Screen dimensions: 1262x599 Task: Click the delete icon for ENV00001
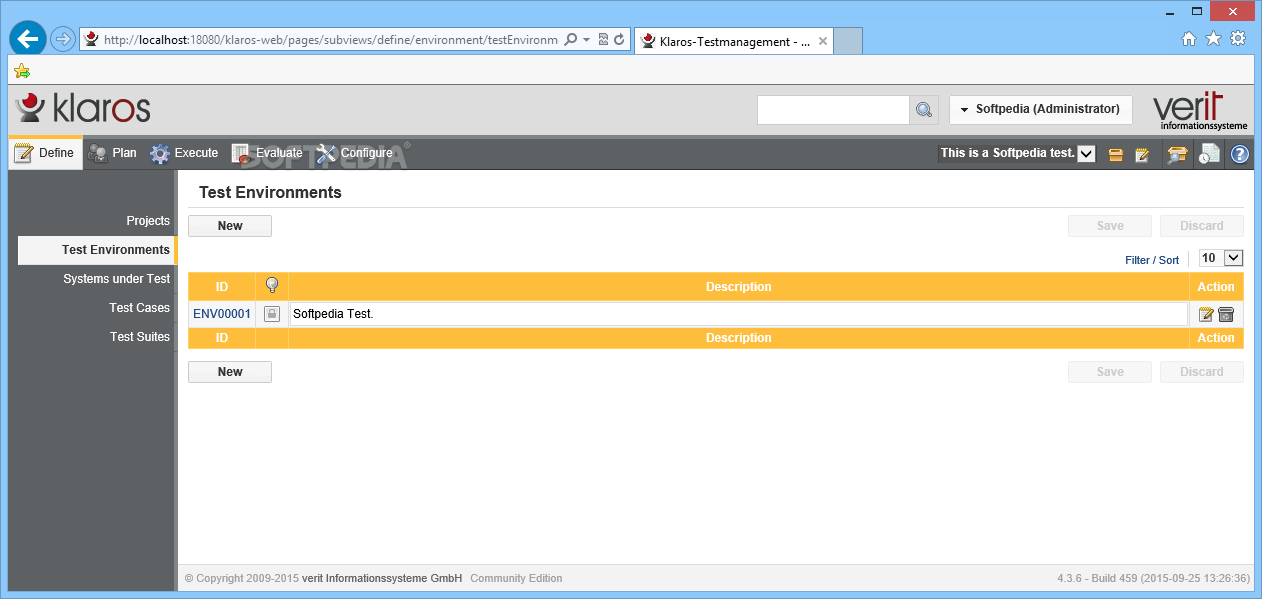coord(1226,314)
